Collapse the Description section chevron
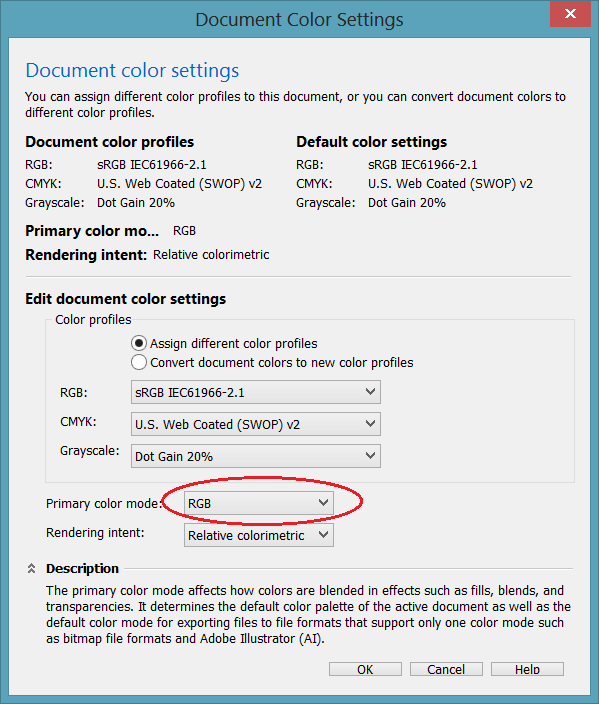Viewport: 599px width, 704px height. 31,568
